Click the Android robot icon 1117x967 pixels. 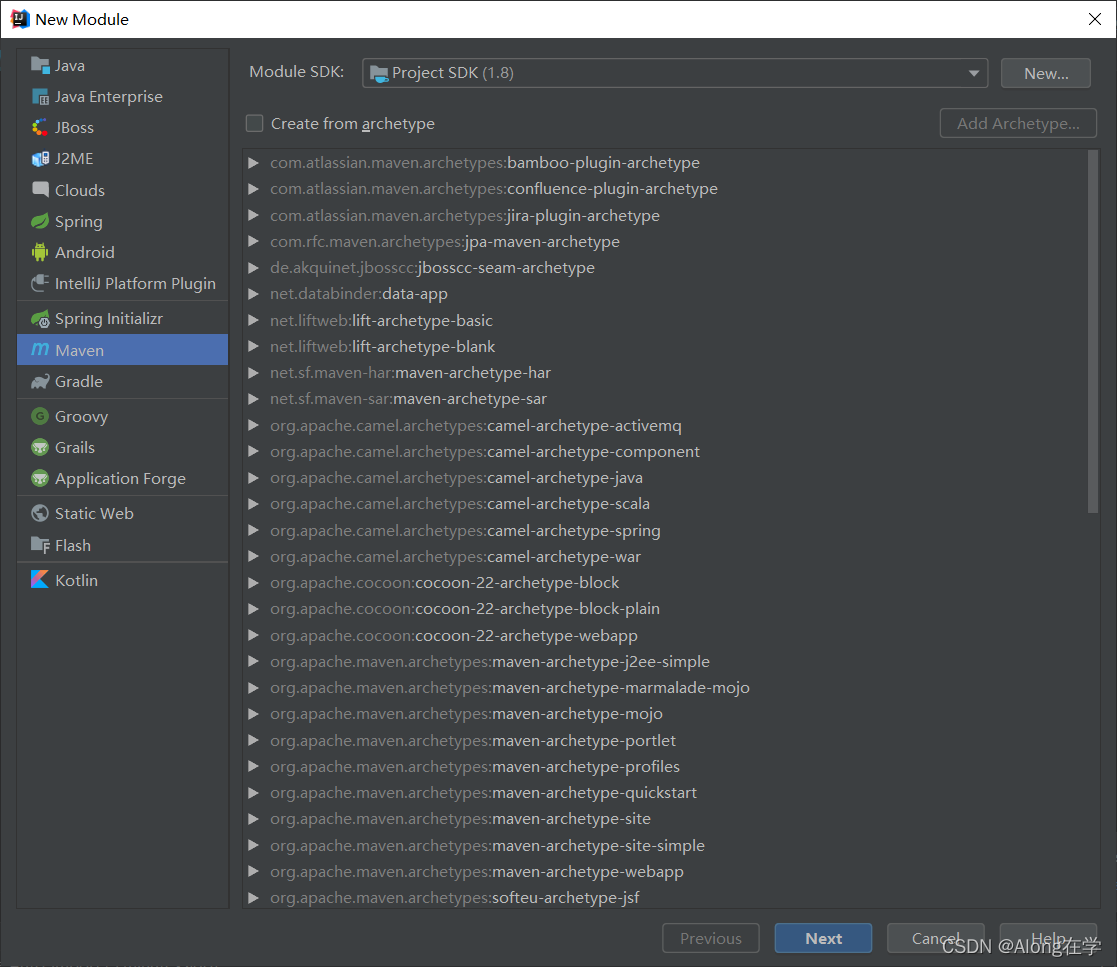point(40,252)
